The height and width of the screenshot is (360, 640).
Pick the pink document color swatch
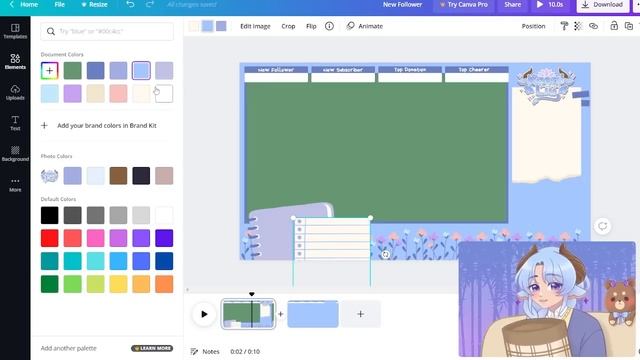tap(118, 93)
